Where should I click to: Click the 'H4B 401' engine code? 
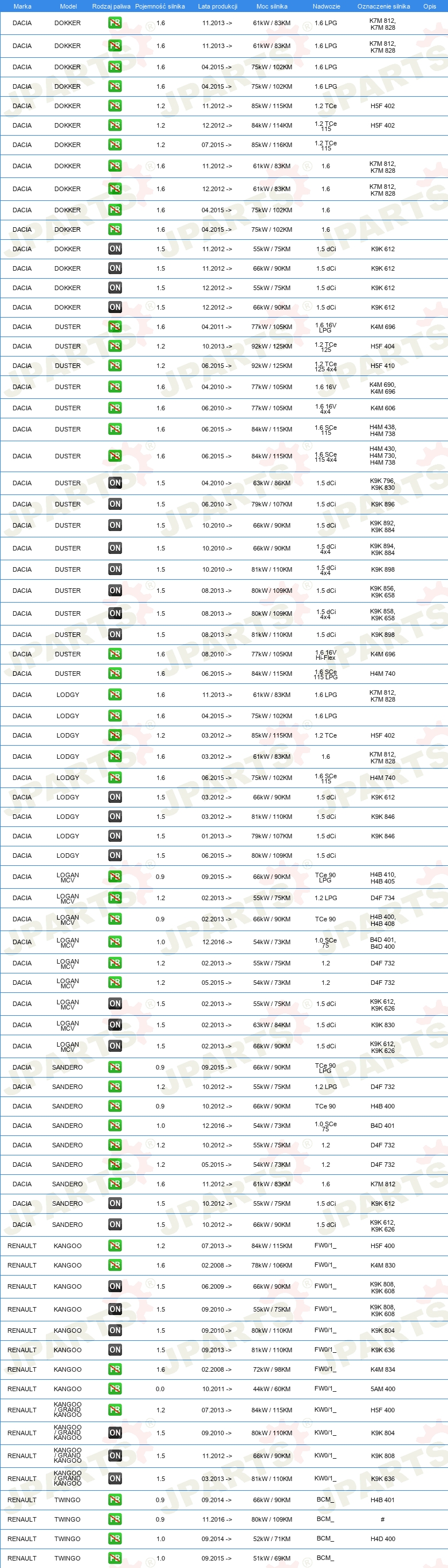click(383, 1500)
